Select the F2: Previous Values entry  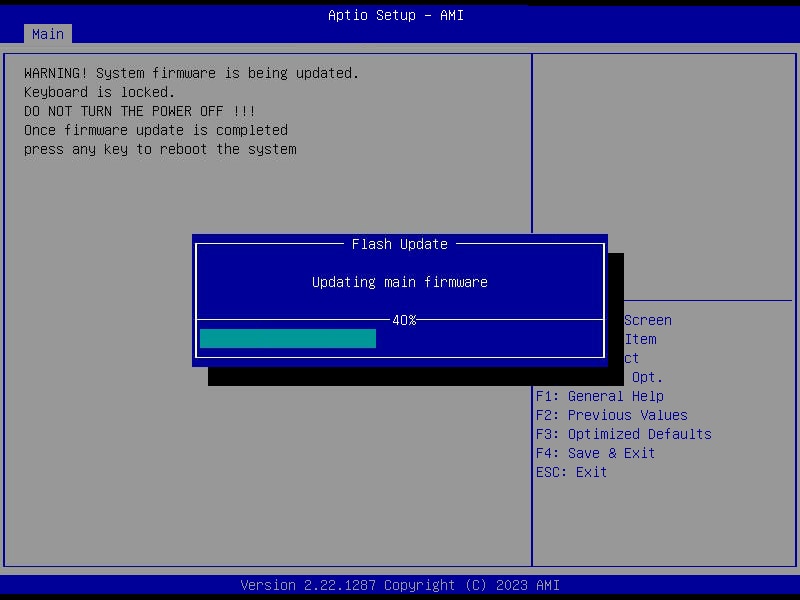(611, 415)
